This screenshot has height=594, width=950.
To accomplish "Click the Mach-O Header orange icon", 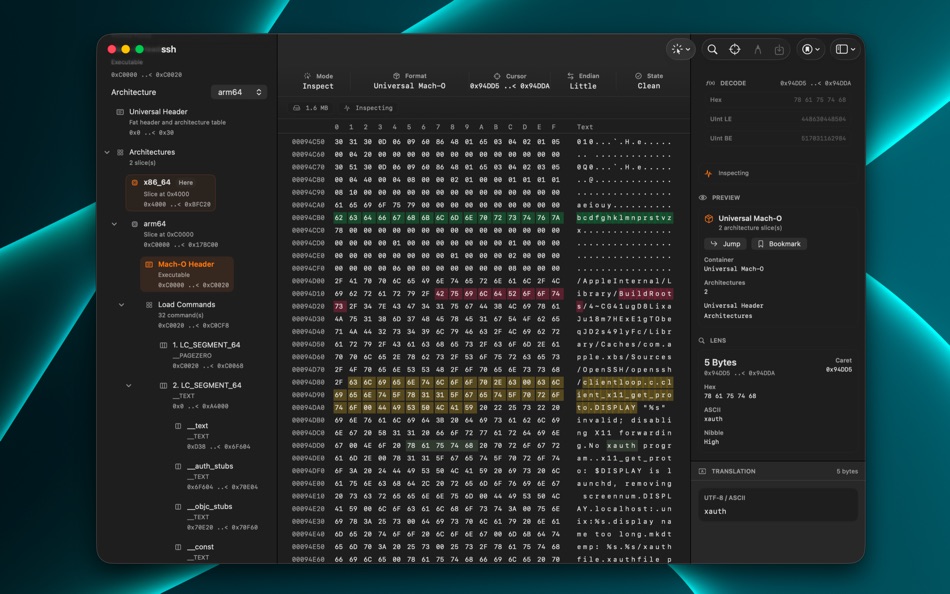I will tap(149, 264).
